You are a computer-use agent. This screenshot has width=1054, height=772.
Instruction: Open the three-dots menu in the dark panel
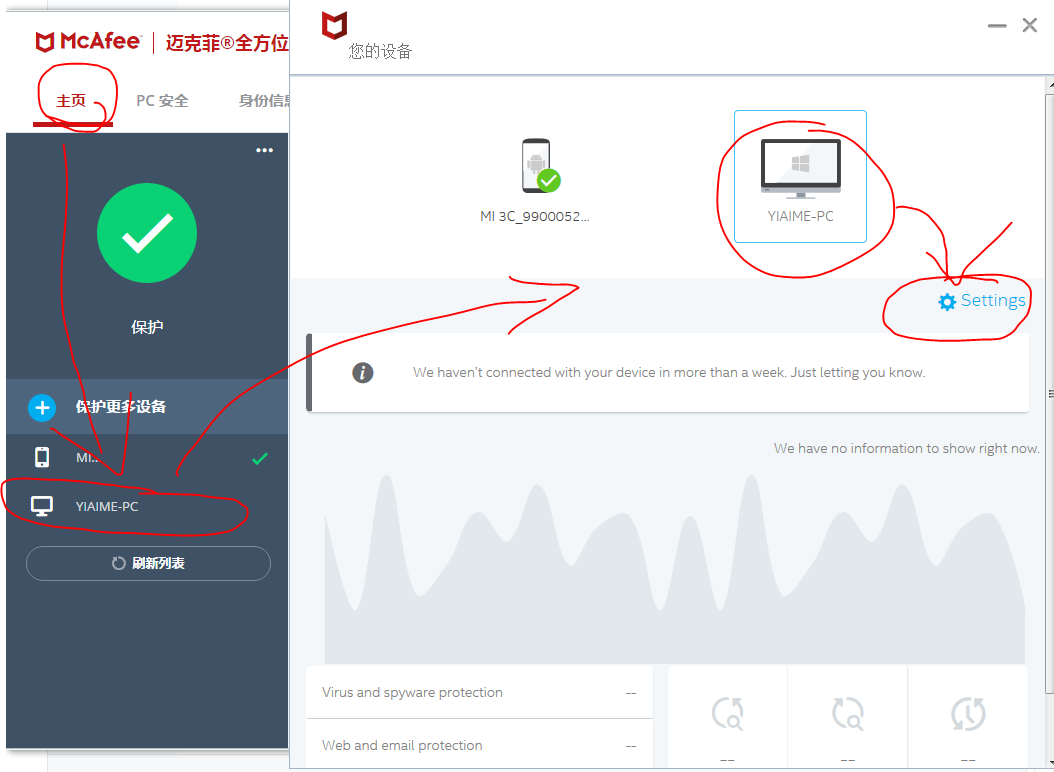[264, 150]
